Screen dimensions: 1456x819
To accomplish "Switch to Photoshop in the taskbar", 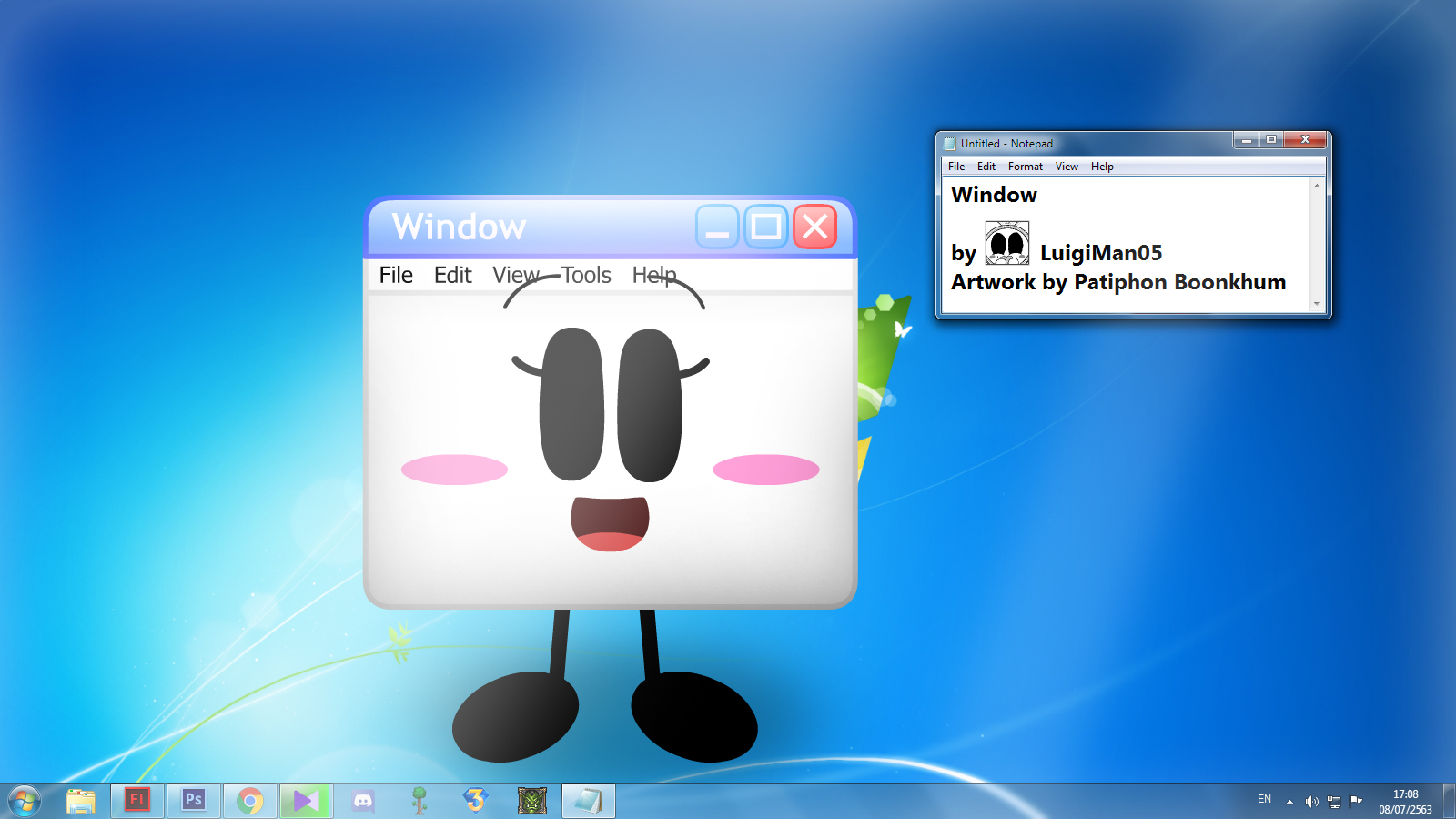I will (194, 801).
